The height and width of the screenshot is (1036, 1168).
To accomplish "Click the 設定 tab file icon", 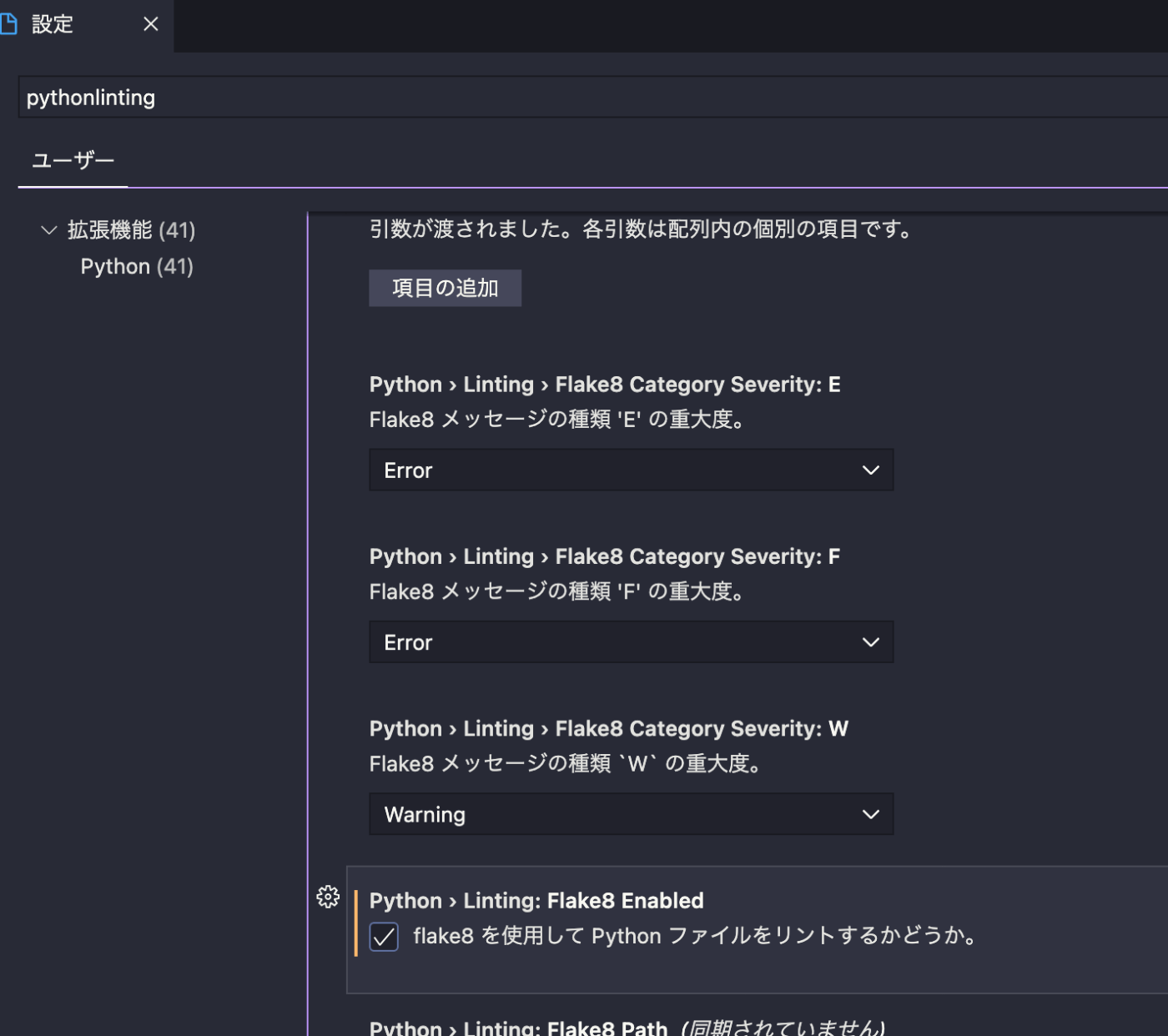I will point(8,24).
